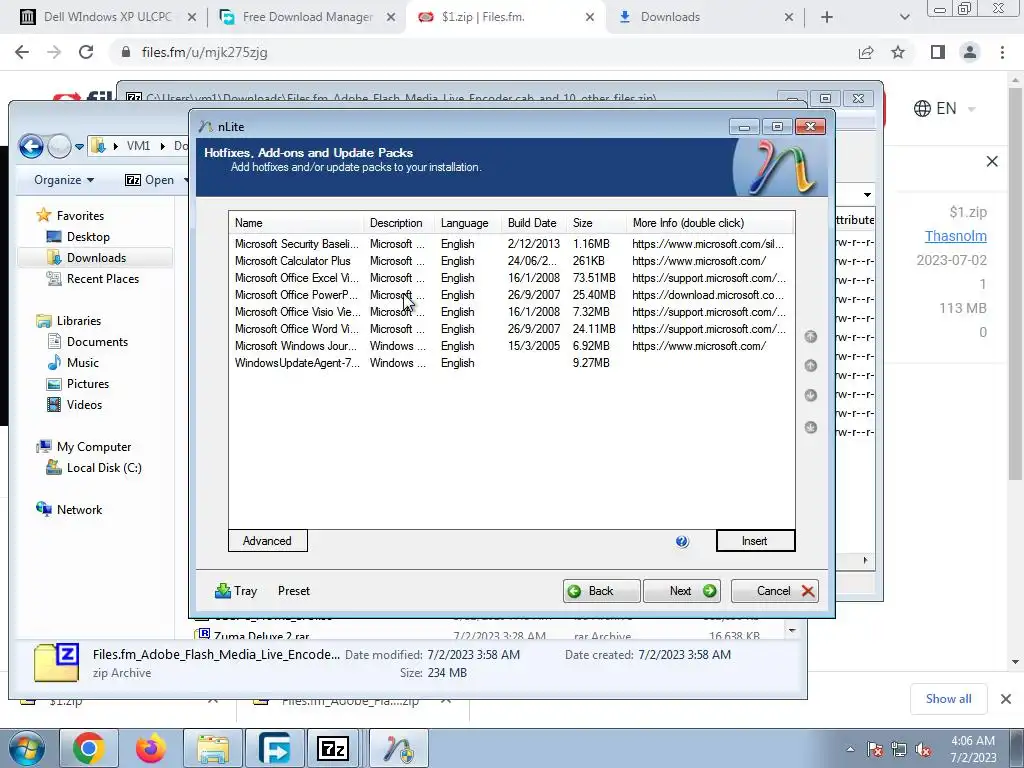Open Free Download Manager taskbar icon
Viewport: 1024px width, 768px height.
[x=274, y=749]
